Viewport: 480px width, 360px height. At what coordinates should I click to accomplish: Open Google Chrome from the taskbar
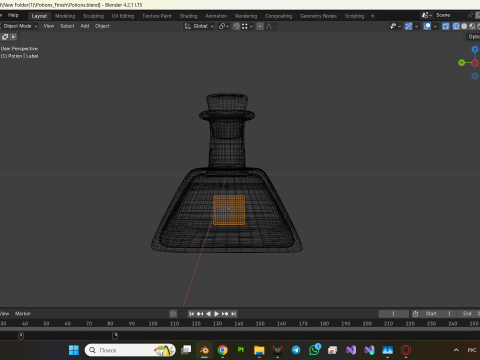(x=223, y=350)
